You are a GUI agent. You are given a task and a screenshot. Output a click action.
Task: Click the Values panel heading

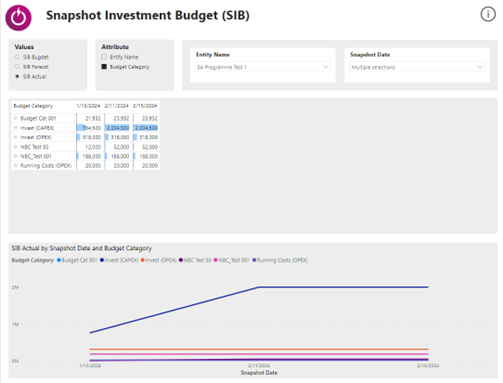click(x=24, y=47)
